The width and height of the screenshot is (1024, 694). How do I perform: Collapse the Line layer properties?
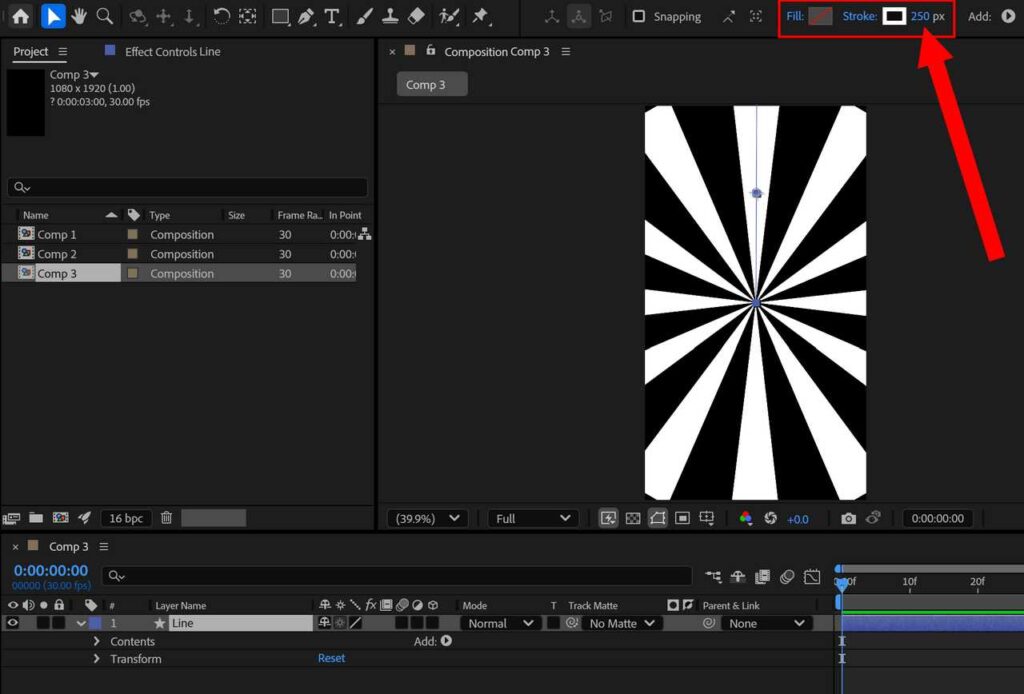tap(81, 623)
